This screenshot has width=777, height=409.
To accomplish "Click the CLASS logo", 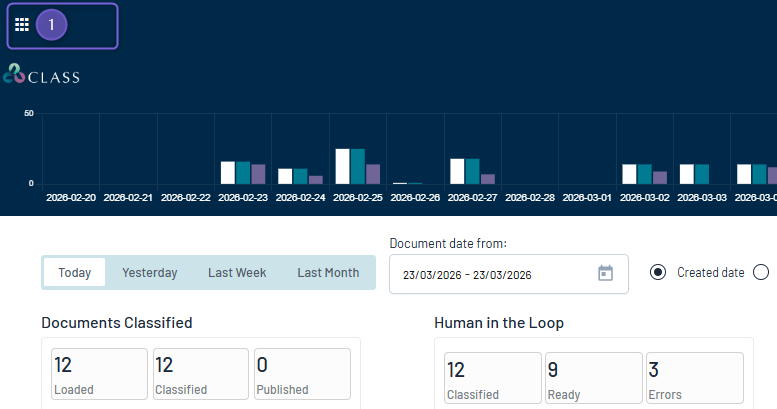I will [x=41, y=74].
